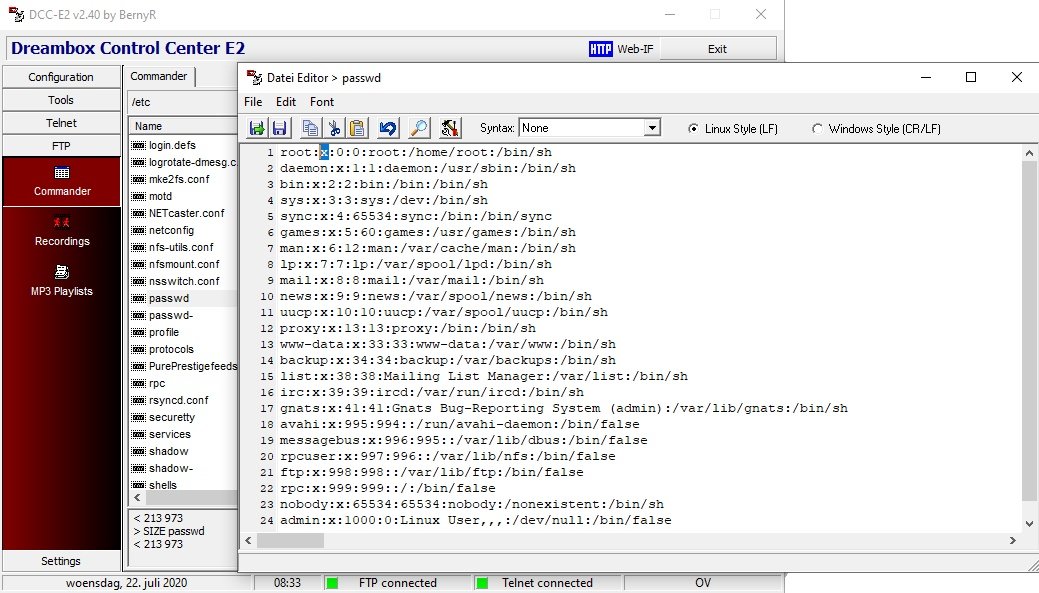Open the Font menu in editor

tap(322, 102)
